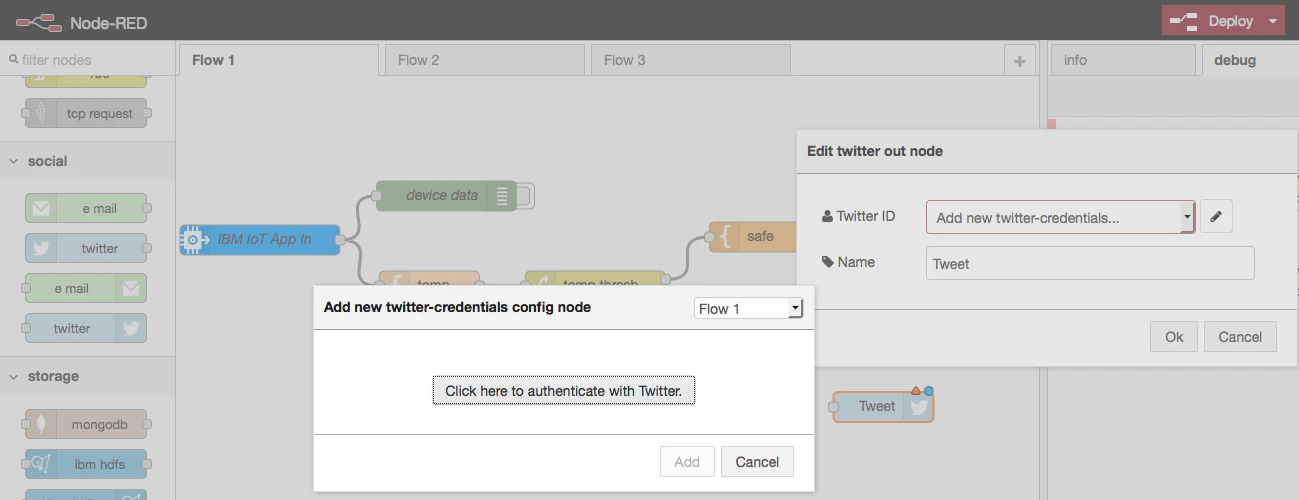
Task: Collapse the social palette category
Action: click(87, 161)
